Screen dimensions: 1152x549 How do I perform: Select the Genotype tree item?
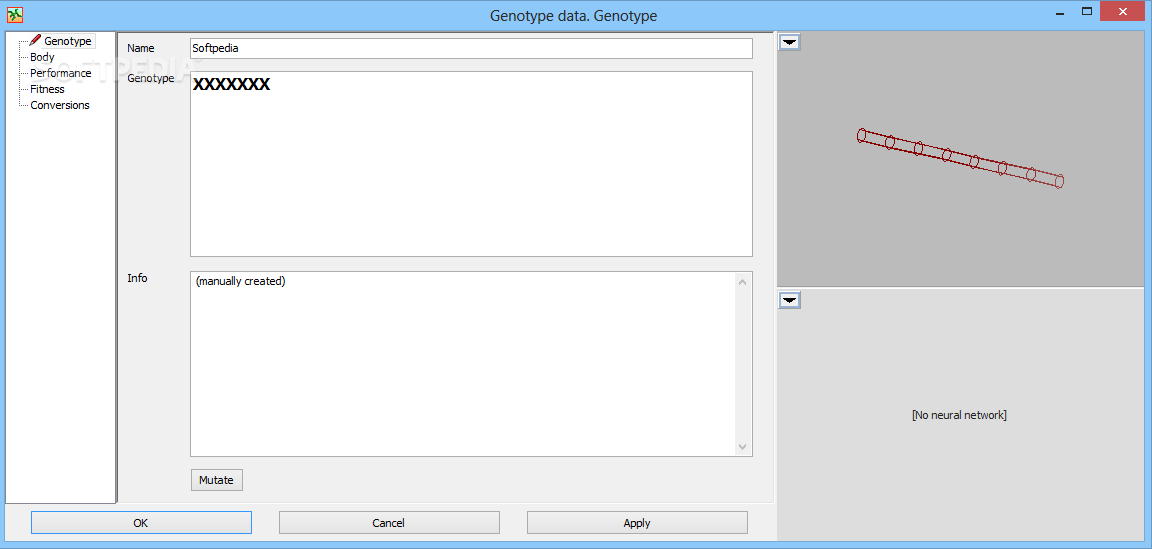[x=68, y=41]
